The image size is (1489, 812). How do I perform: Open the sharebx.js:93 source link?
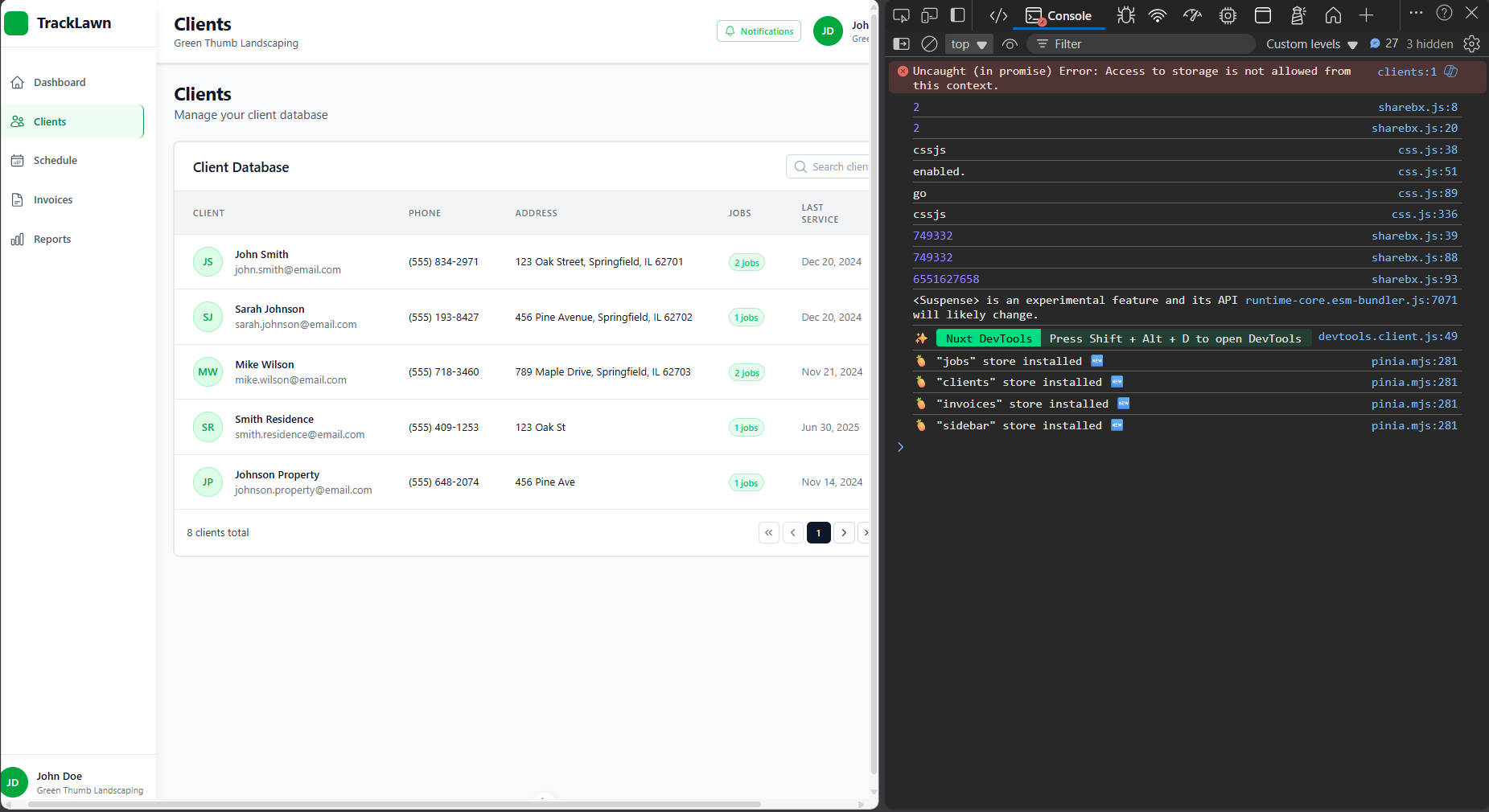pos(1414,279)
